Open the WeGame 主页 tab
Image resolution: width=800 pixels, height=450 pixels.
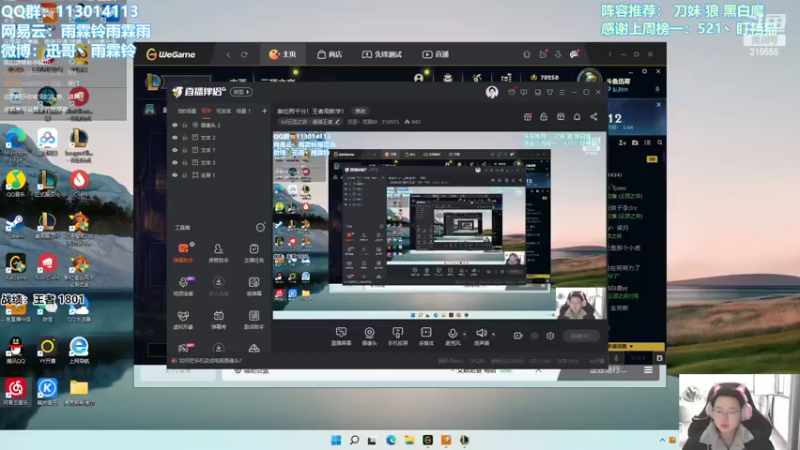(283, 54)
